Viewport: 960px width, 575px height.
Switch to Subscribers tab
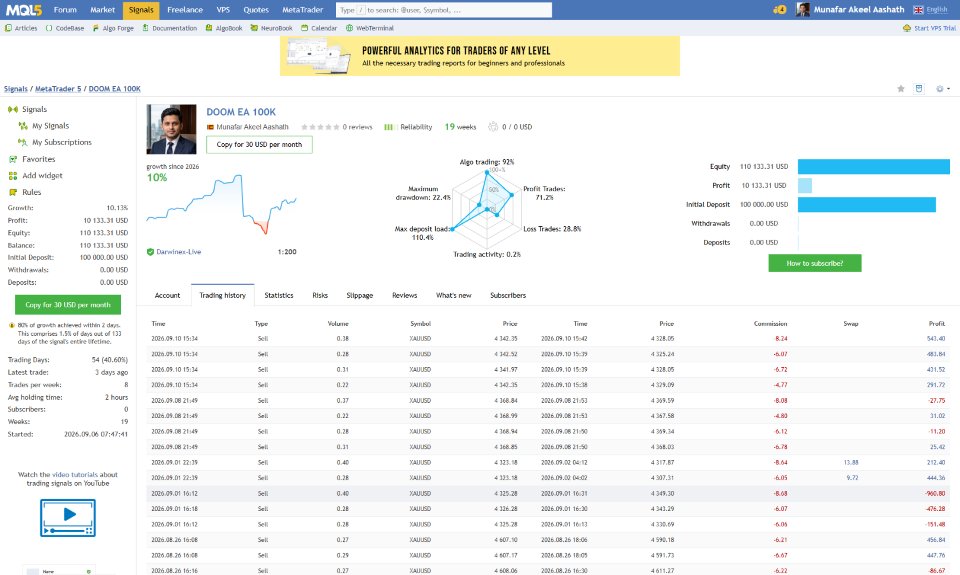click(508, 295)
